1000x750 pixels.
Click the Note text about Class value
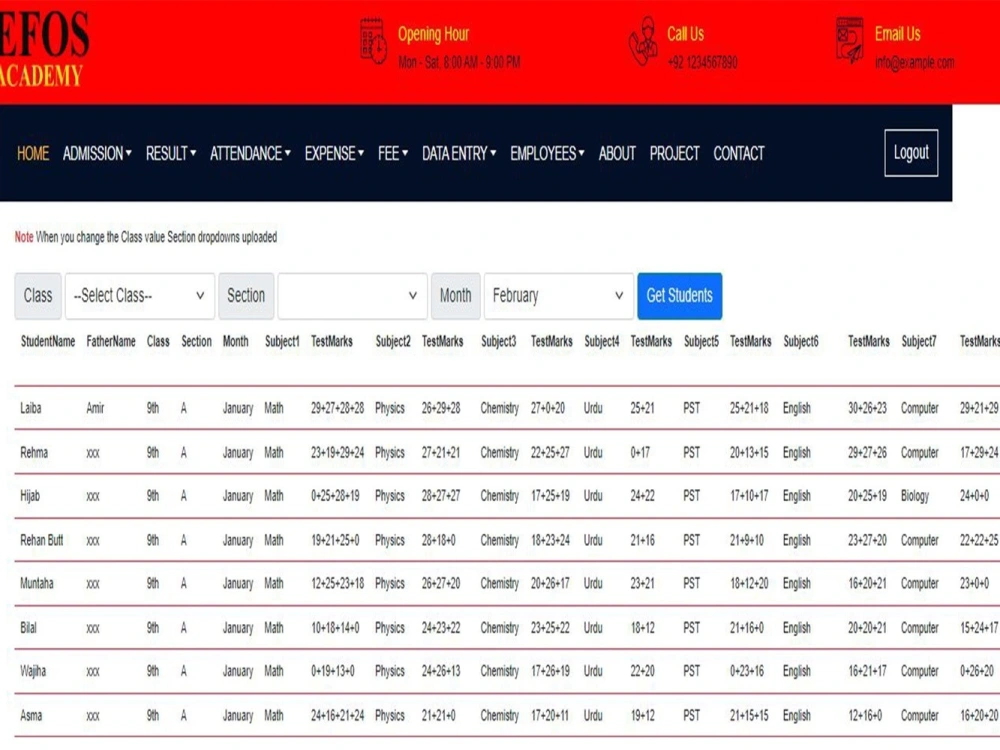pyautogui.click(x=146, y=237)
